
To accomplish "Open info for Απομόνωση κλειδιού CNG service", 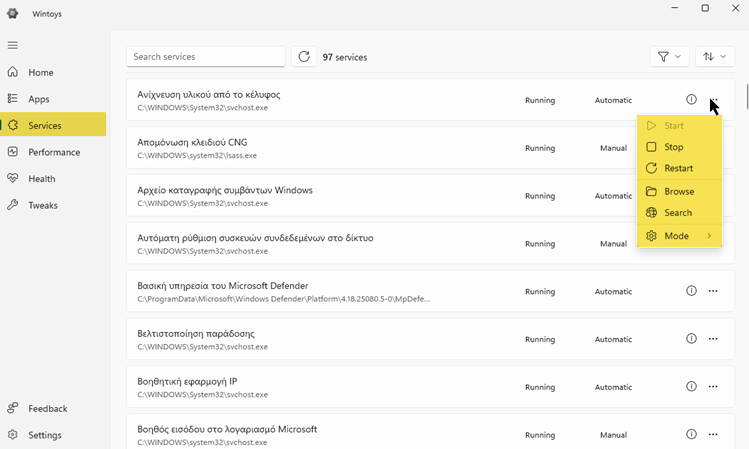I will tap(691, 148).
